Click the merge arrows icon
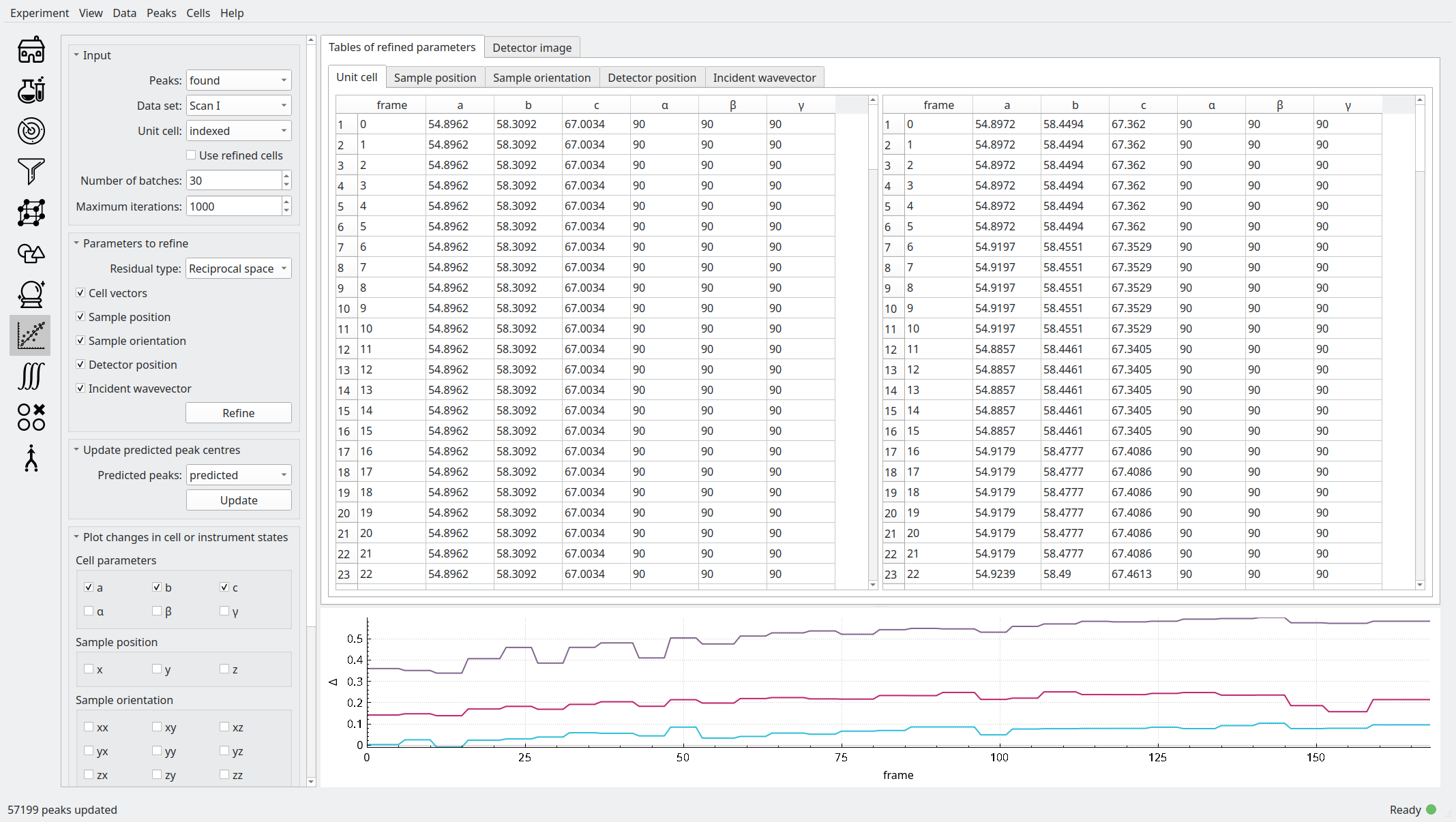1456x822 pixels. [x=31, y=458]
